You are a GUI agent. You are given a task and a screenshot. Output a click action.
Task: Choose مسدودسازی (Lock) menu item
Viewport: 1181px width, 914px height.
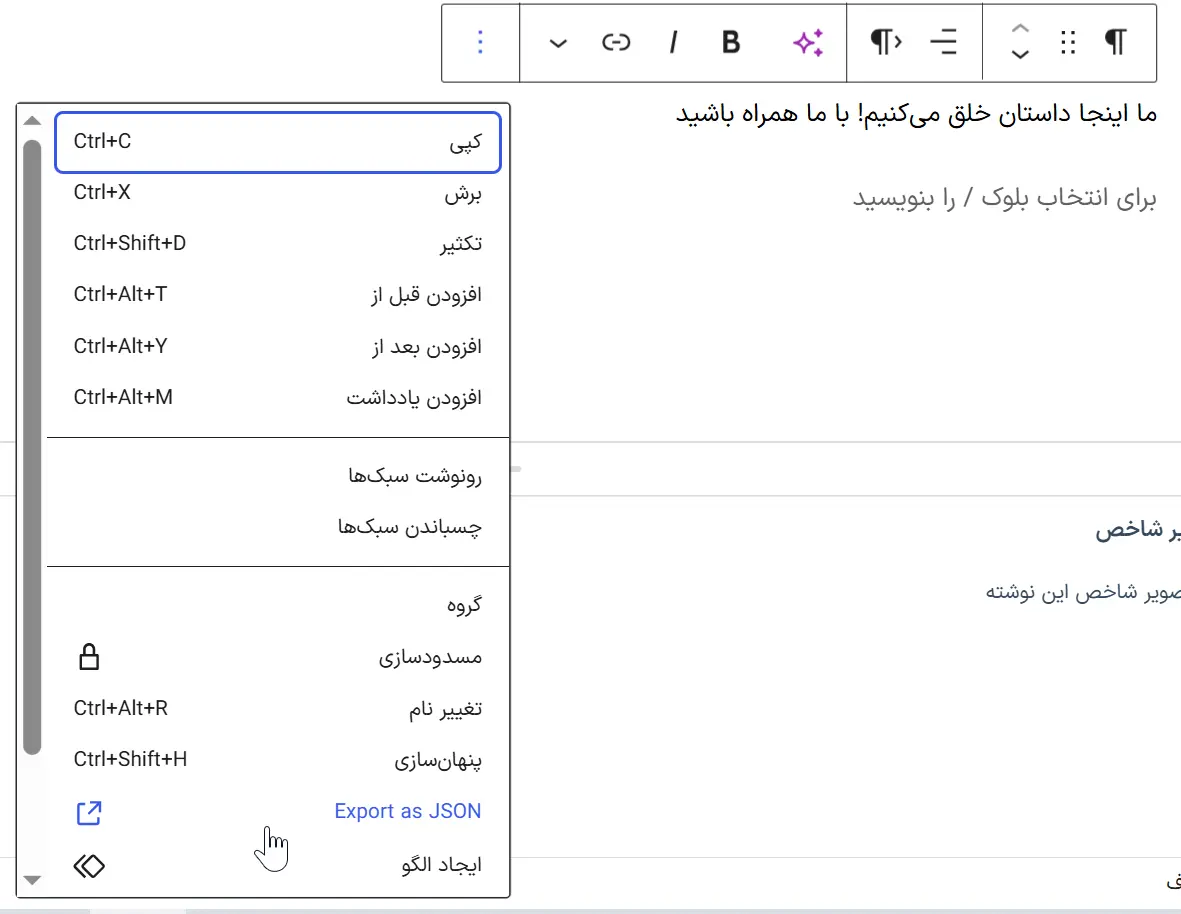point(278,657)
